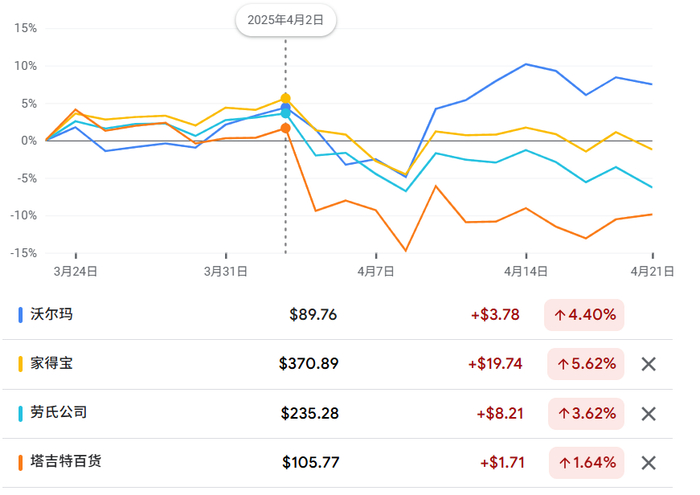The height and width of the screenshot is (495, 700).
Task: Click the 4月14日 axis date label
Action: 526,270
